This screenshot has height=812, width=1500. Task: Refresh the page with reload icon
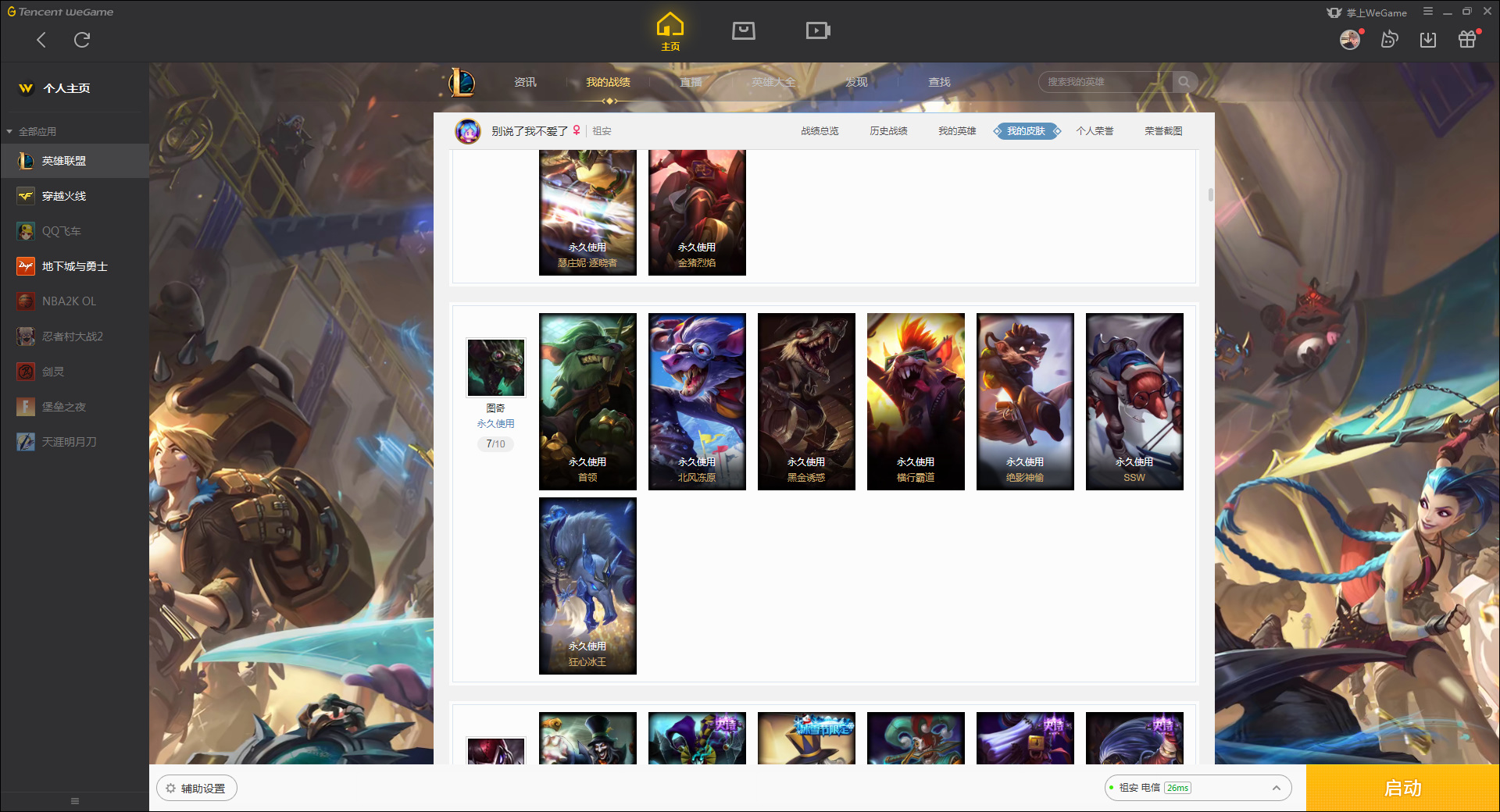click(82, 40)
